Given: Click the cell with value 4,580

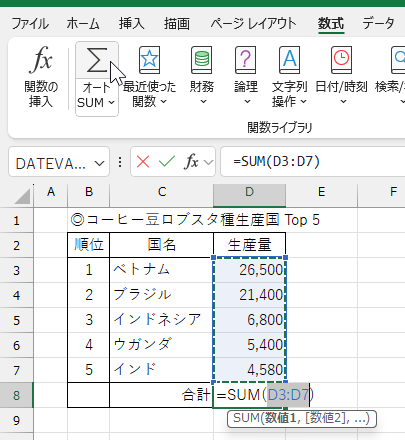Looking at the screenshot, I should 249,370.
